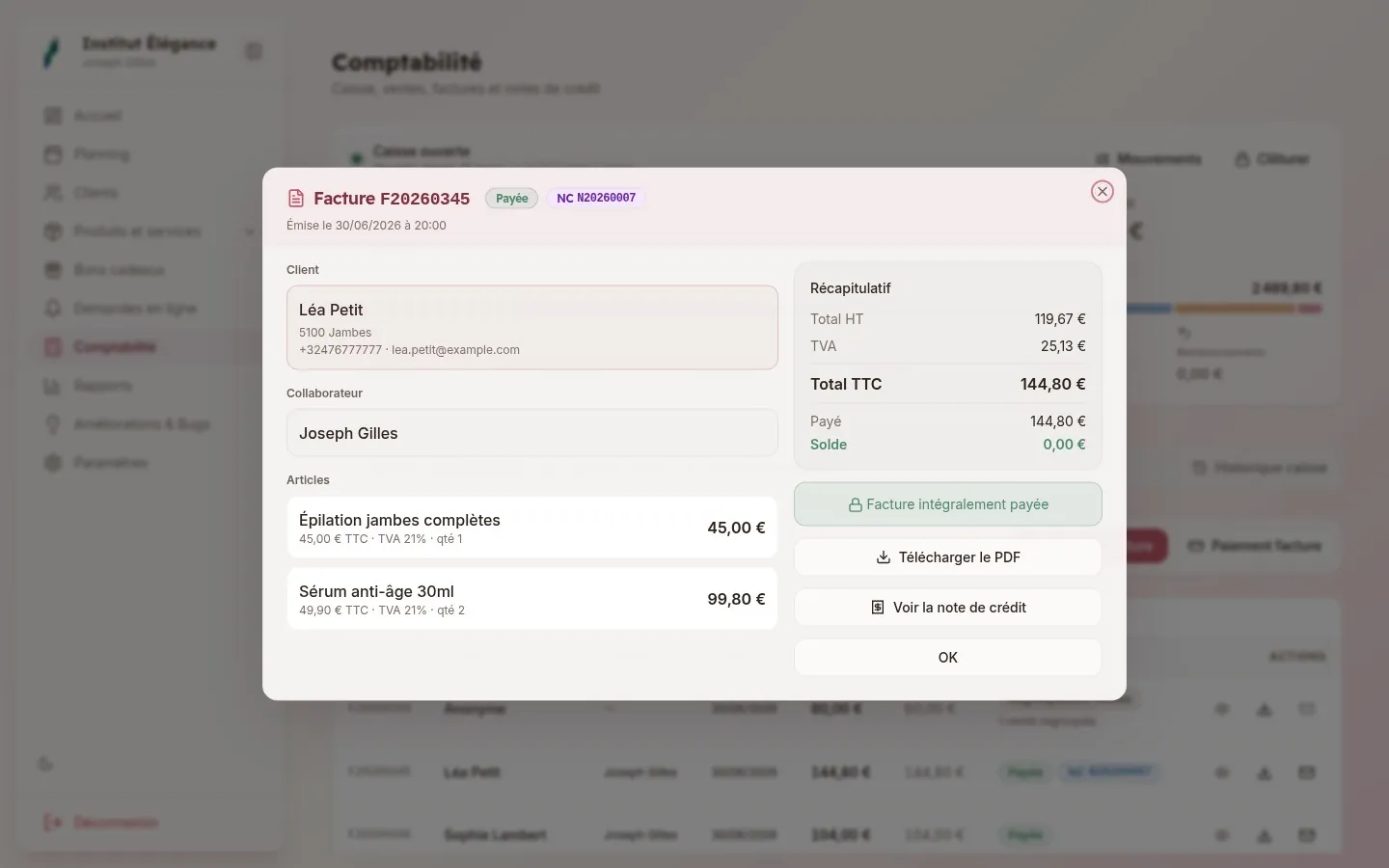Click the Planning calendar icon in the sidebar
This screenshot has width=1389, height=868.
[x=53, y=154]
